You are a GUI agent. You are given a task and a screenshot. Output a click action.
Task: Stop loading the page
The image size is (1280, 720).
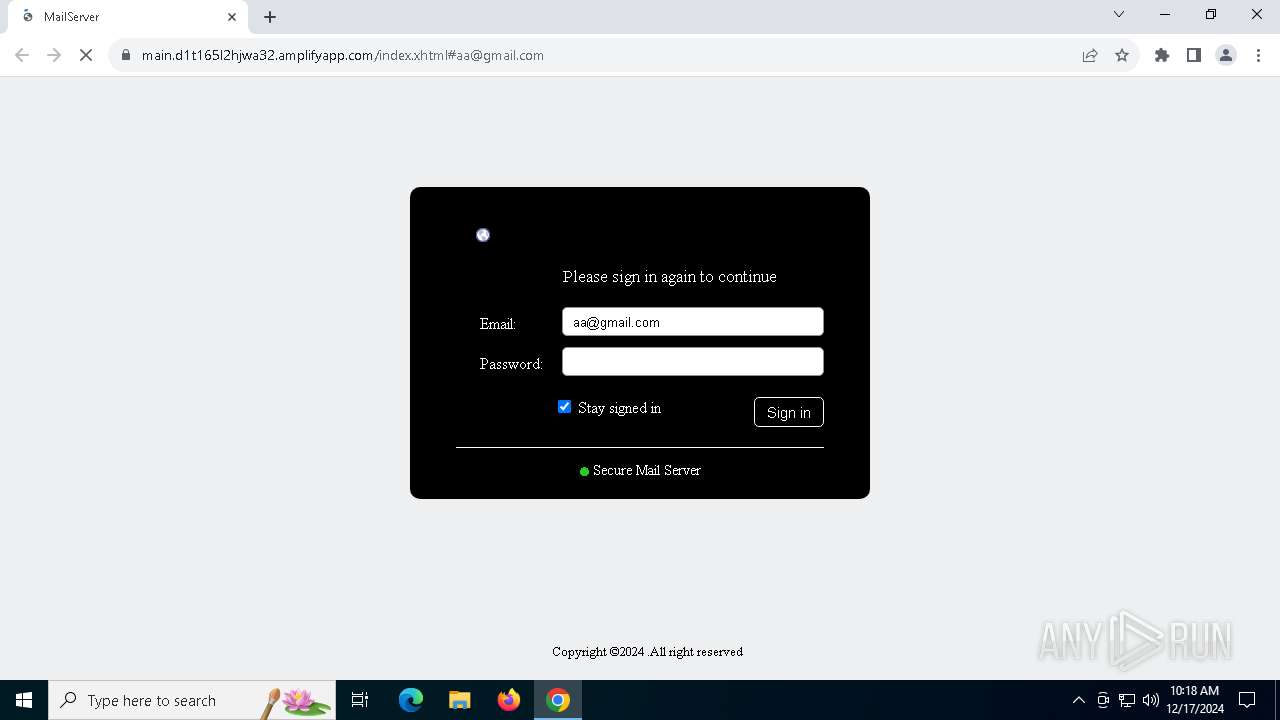pos(86,55)
